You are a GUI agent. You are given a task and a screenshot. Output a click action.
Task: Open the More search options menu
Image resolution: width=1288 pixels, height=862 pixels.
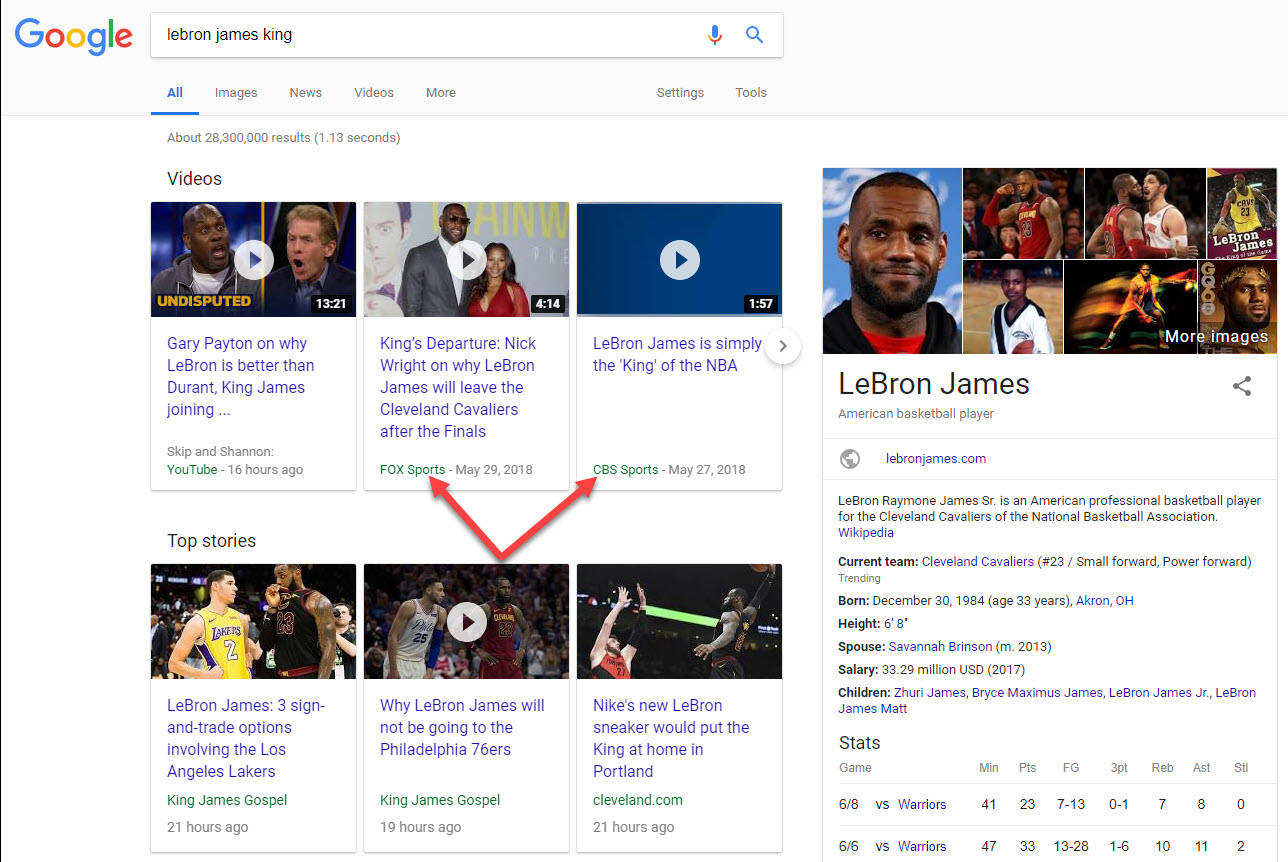pos(441,93)
